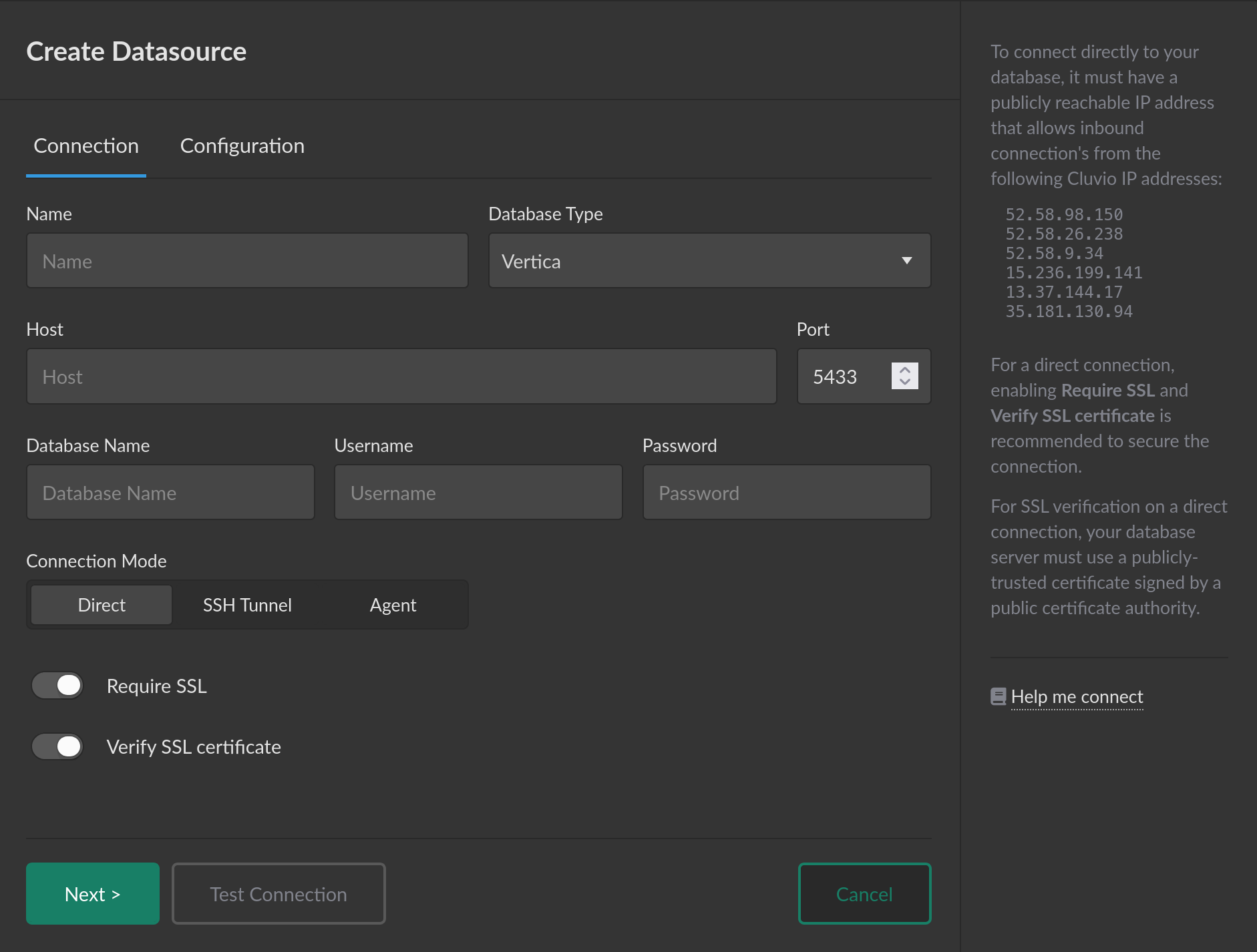Click the Test Connection button
Viewport: 1257px width, 952px height.
[x=279, y=894]
